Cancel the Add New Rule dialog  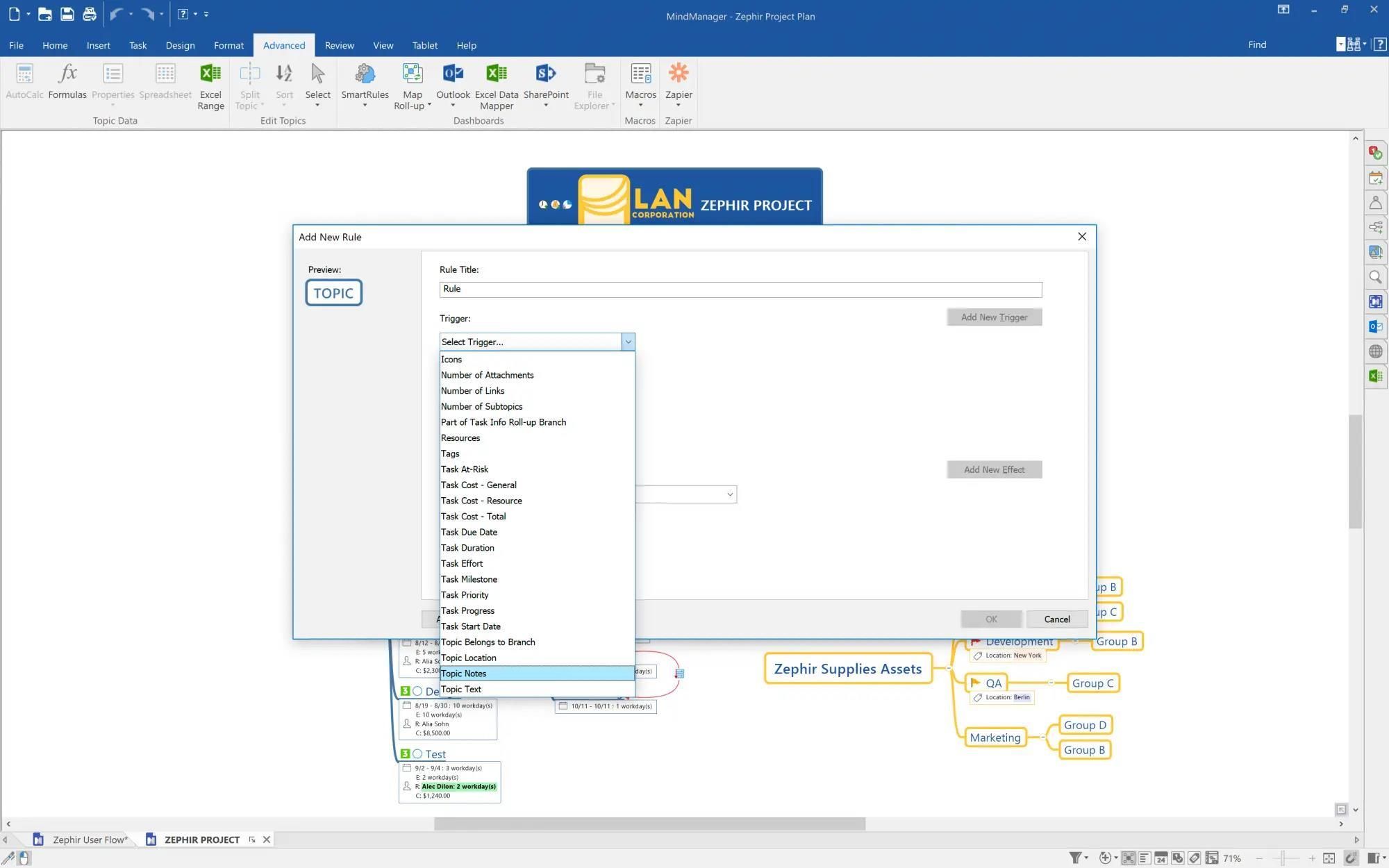[1057, 619]
